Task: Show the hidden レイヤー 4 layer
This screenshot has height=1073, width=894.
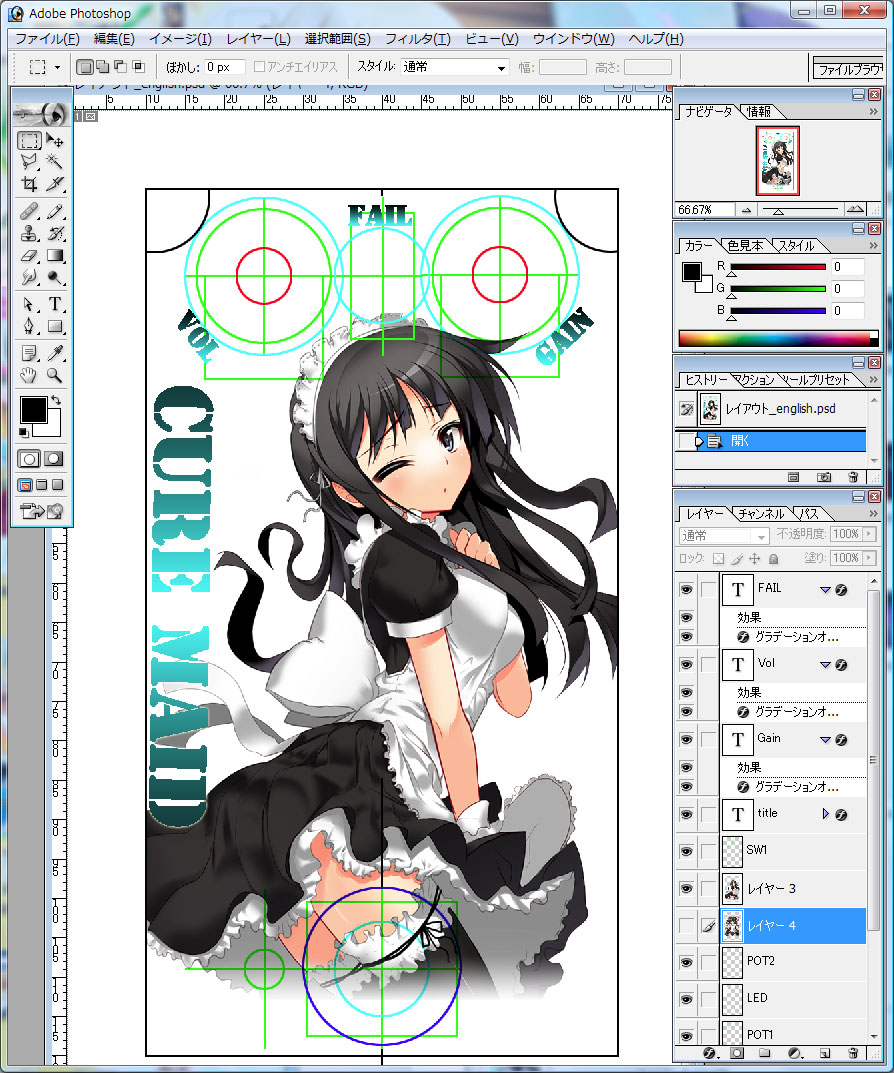Action: coord(687,925)
